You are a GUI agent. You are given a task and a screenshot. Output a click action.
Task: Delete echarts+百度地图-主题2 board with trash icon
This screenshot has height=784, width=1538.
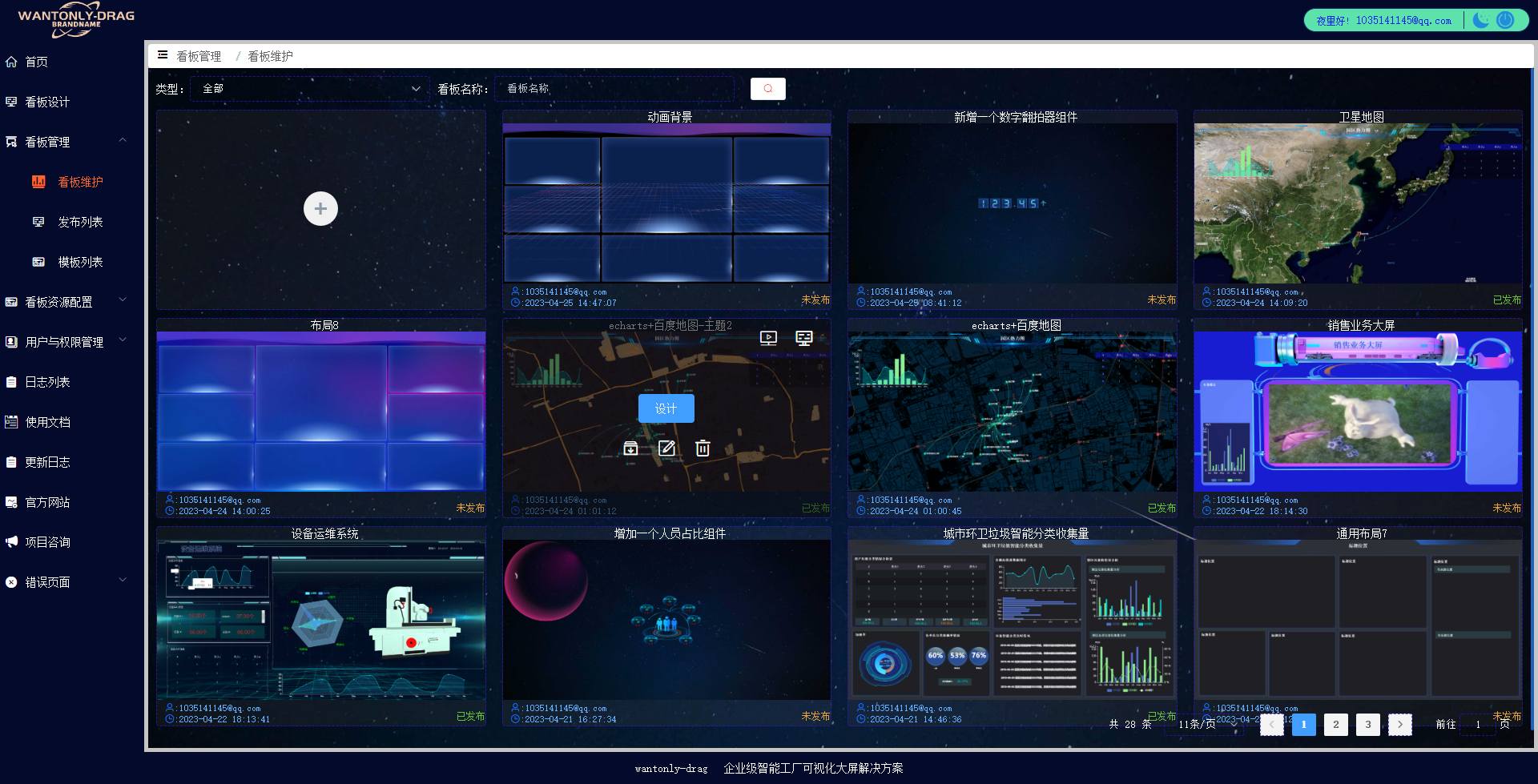(703, 448)
